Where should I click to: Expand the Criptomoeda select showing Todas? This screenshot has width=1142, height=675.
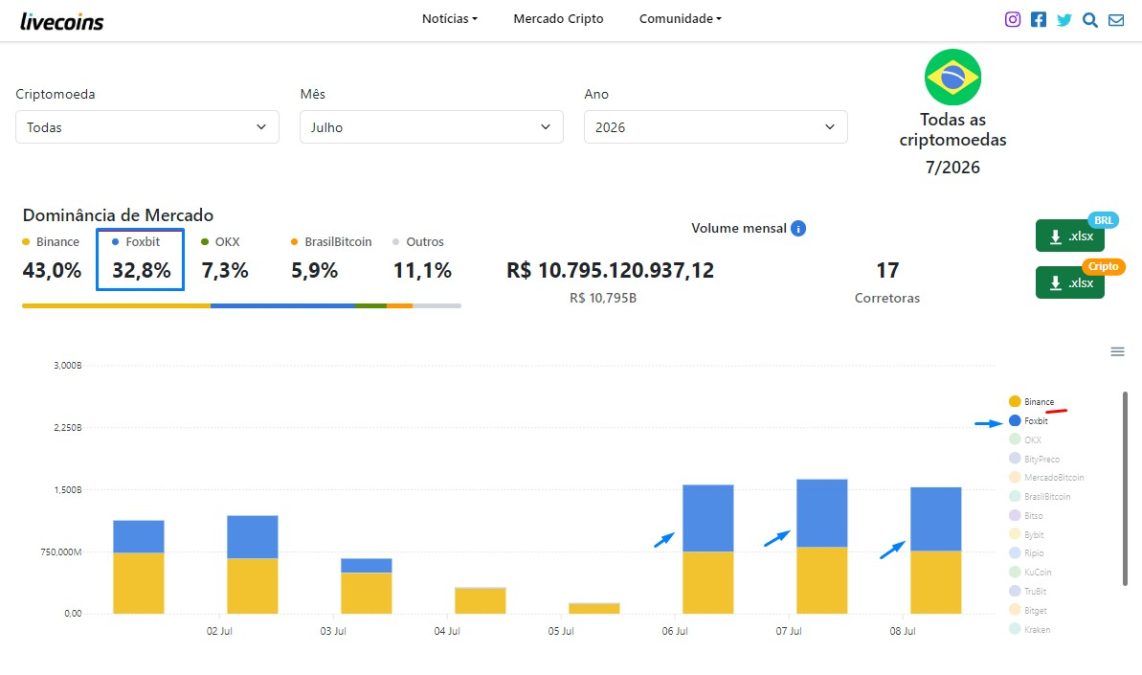147,127
